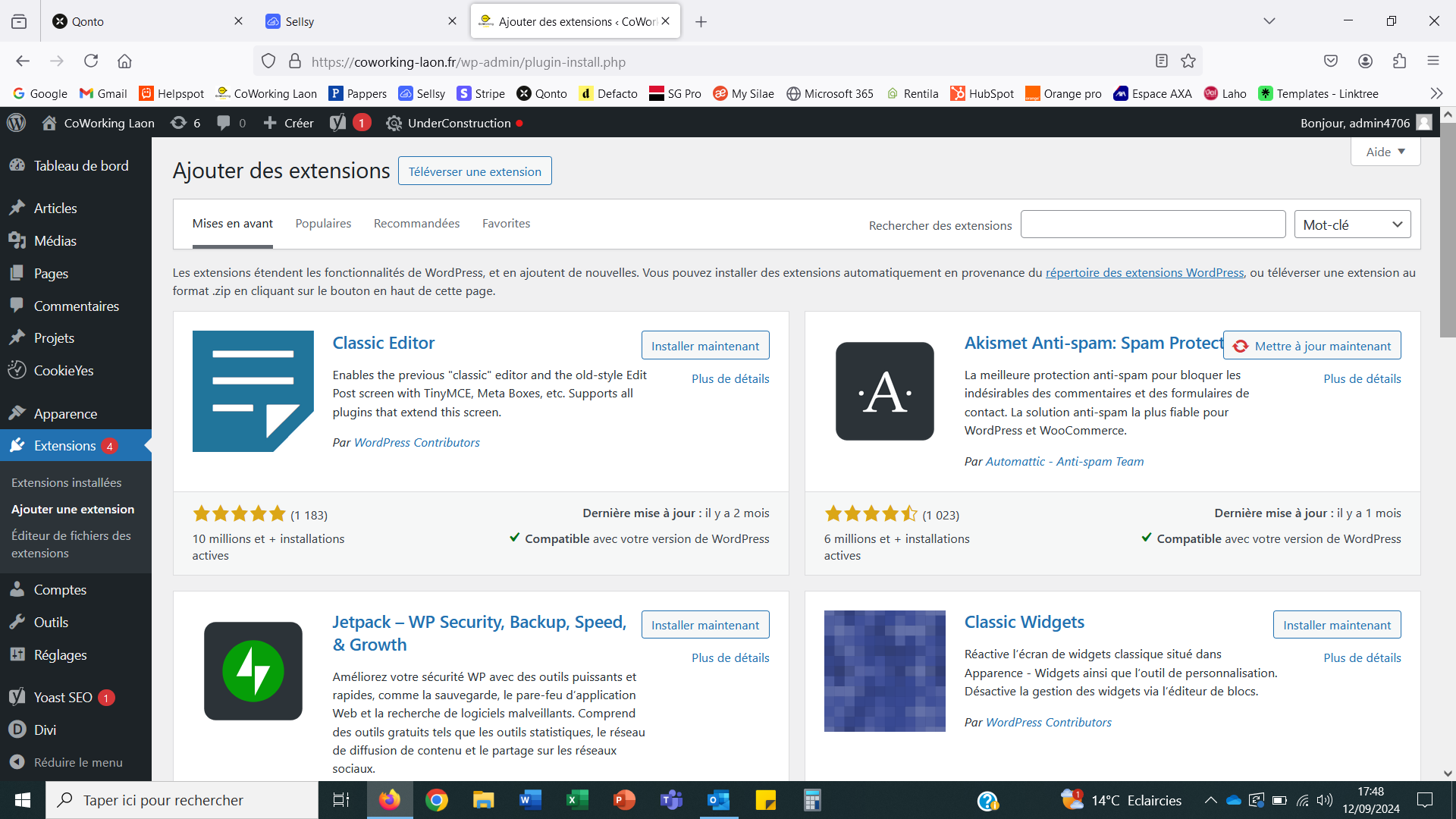Open Firefox account icon
The width and height of the screenshot is (1456, 819).
[1365, 61]
